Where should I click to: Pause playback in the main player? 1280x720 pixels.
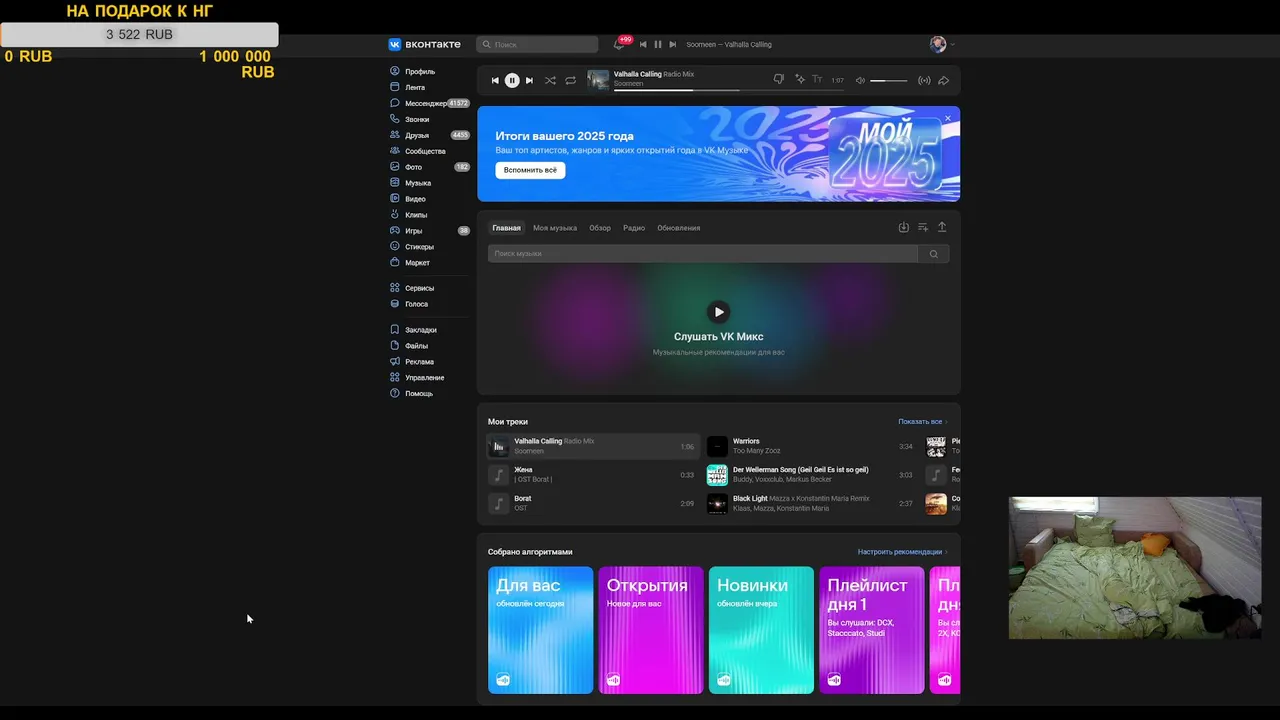pyautogui.click(x=512, y=81)
